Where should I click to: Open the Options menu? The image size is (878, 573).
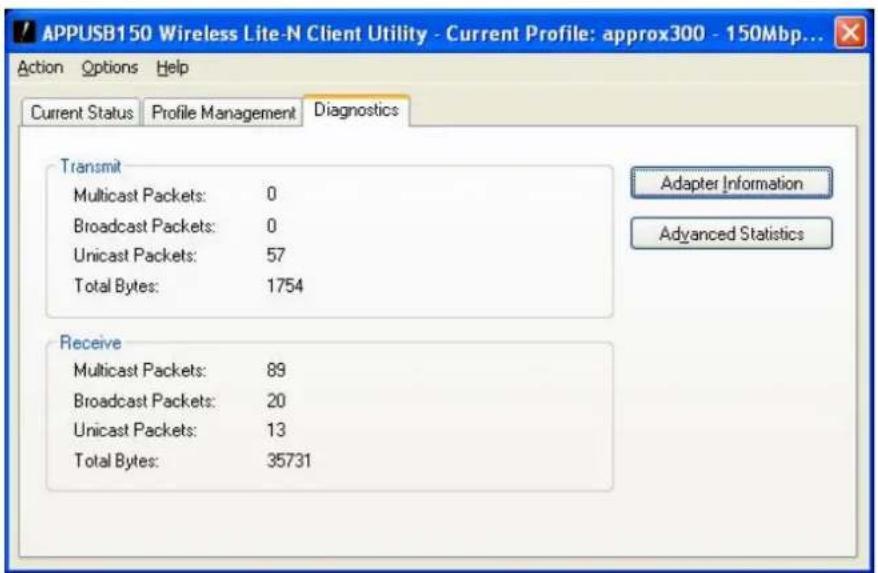point(110,68)
